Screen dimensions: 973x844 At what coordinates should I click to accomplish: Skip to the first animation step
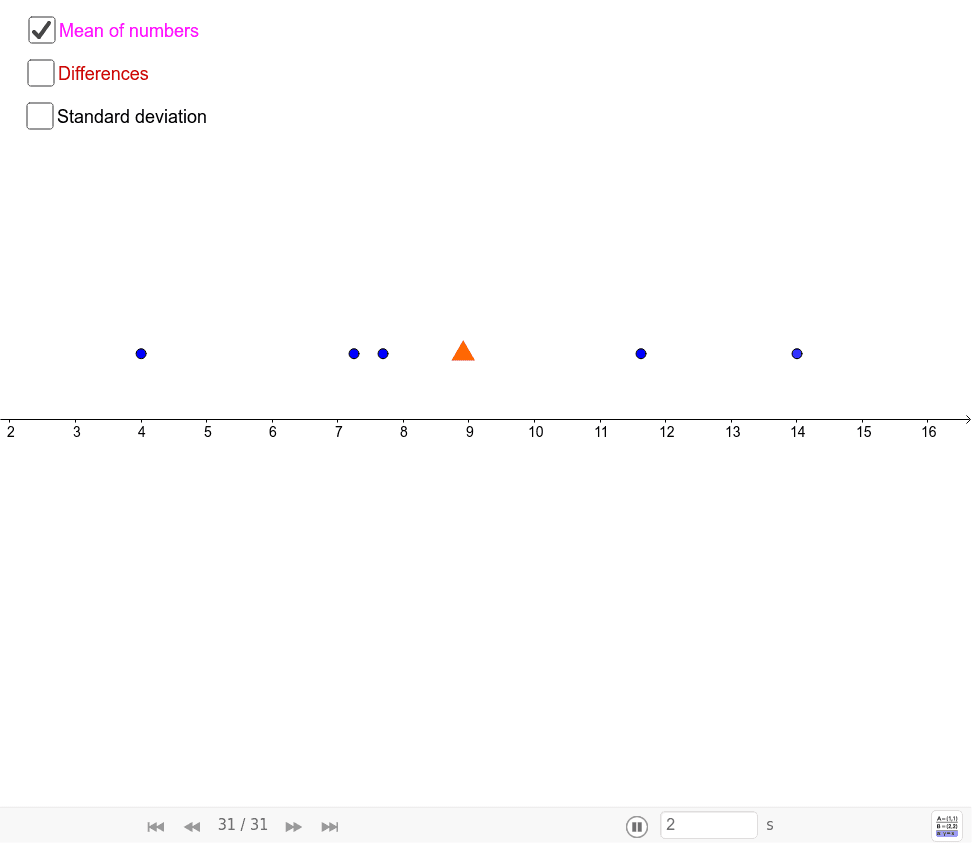coord(155,826)
